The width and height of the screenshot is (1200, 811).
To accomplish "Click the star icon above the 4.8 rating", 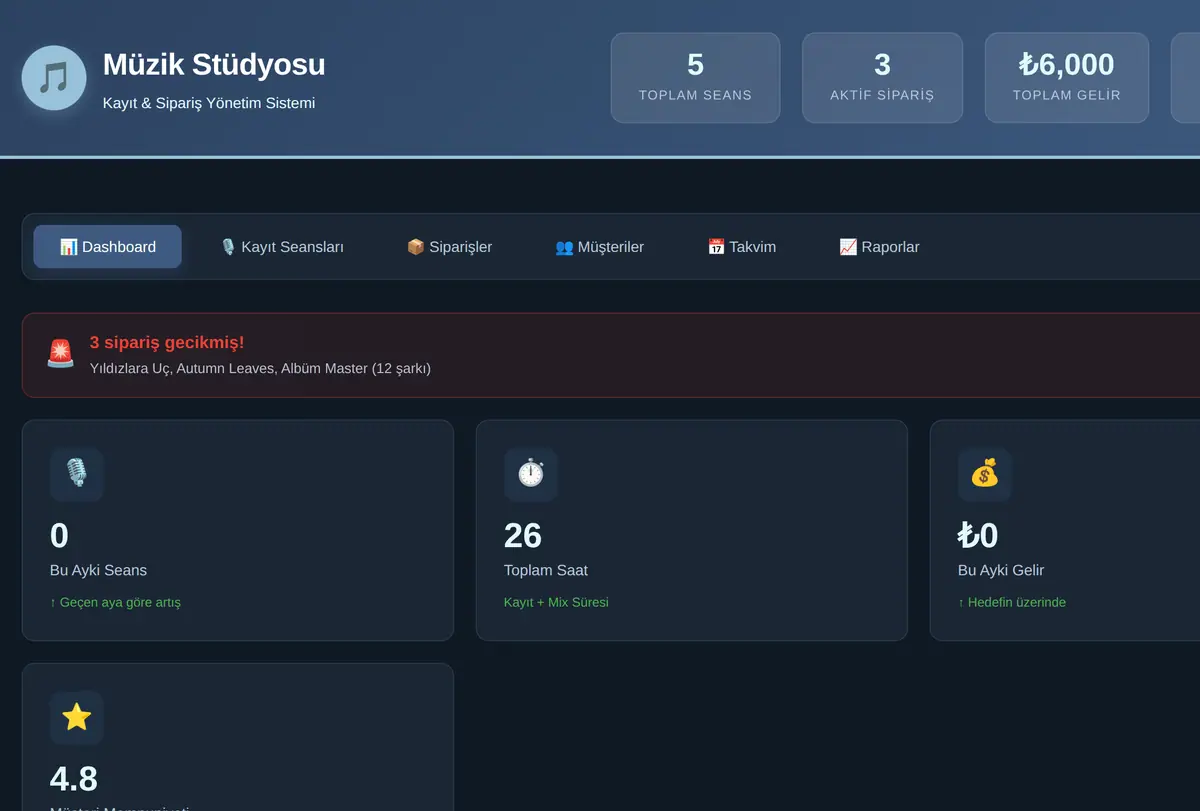I will (77, 717).
